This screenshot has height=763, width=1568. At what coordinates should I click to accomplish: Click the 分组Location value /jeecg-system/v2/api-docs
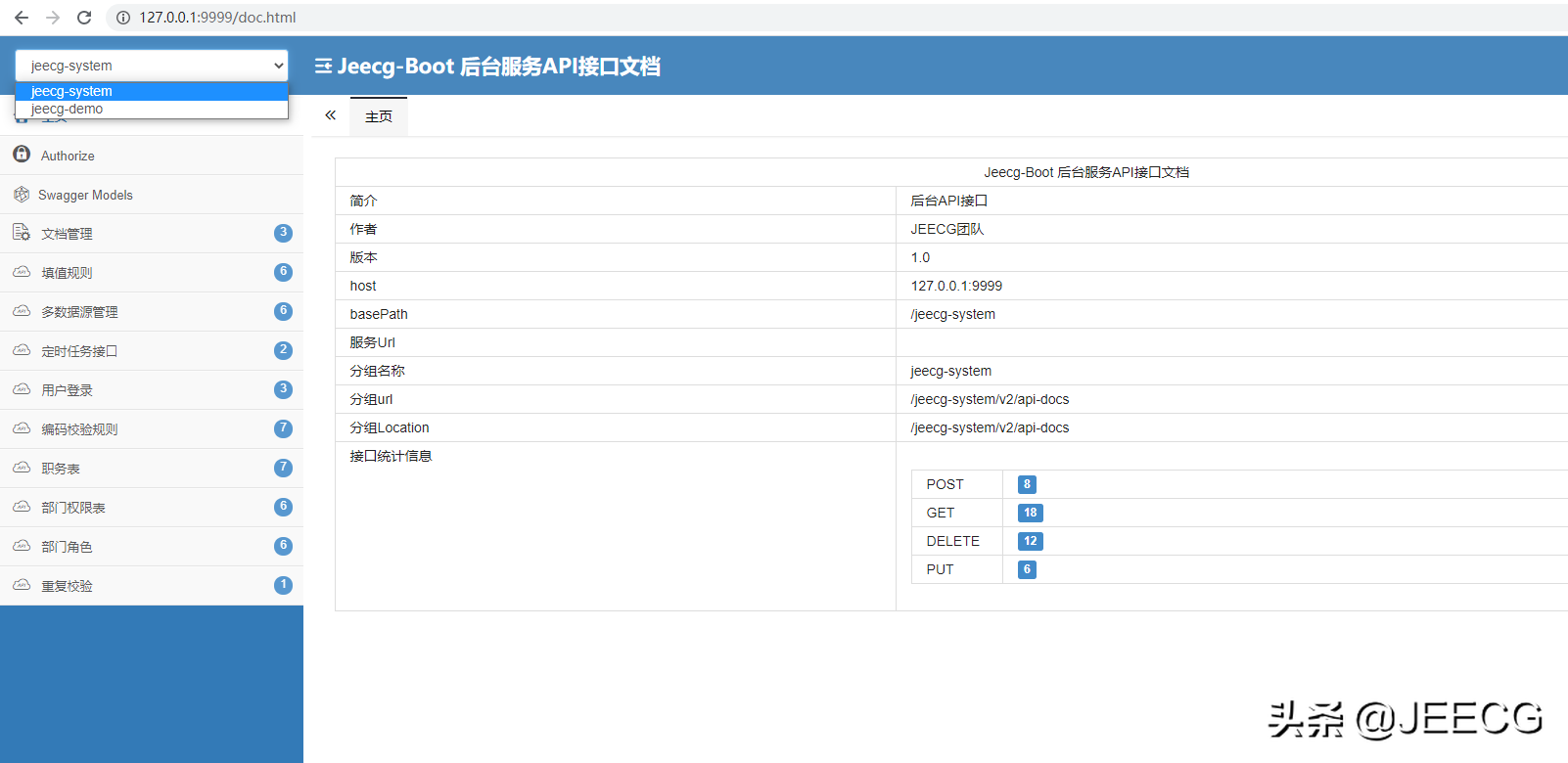click(x=990, y=427)
